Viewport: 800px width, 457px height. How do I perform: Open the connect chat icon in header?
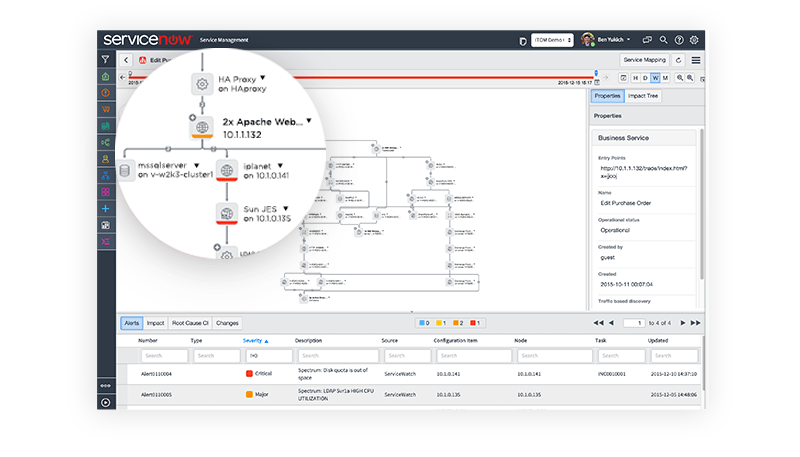point(647,40)
